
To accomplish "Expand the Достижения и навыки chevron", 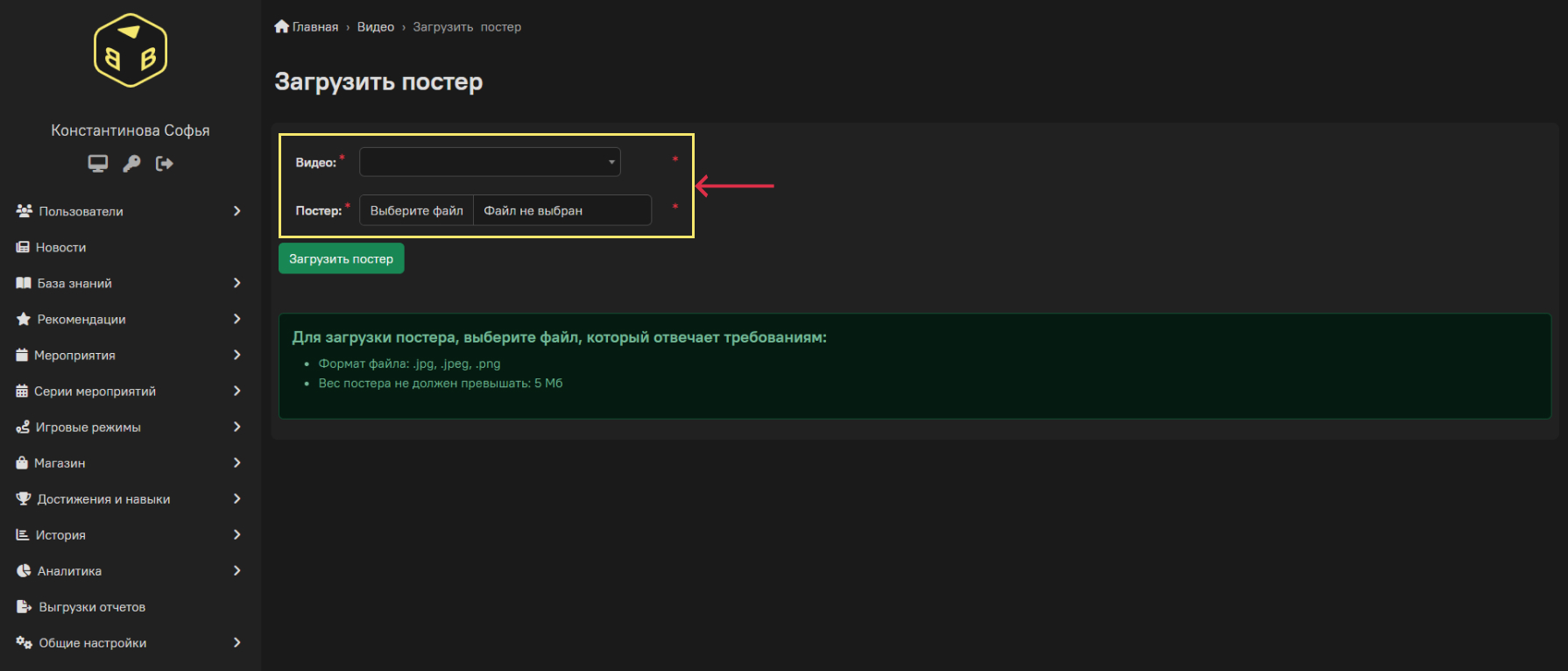I will tap(237, 498).
